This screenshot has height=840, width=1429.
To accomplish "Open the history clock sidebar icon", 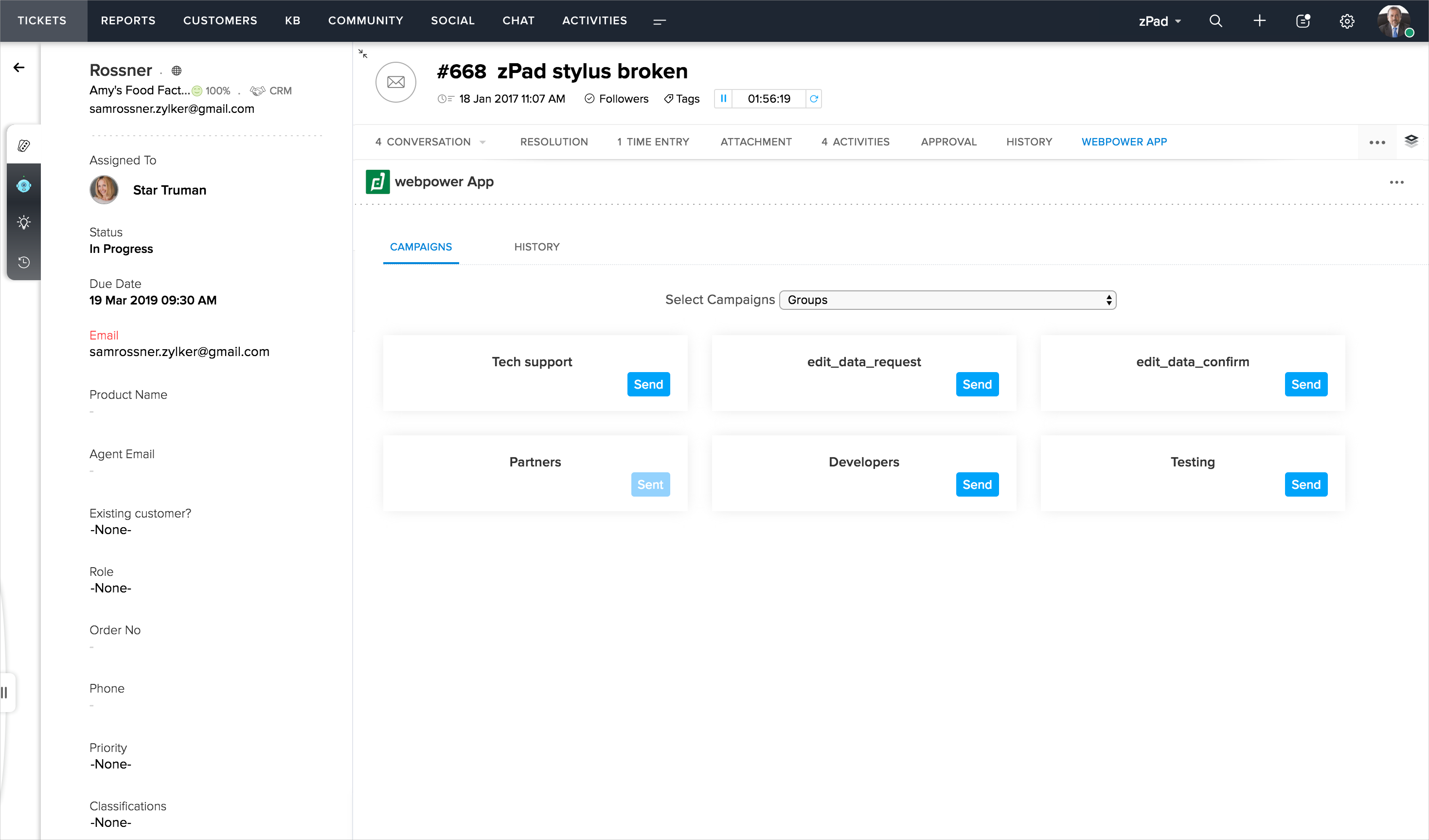I will click(24, 262).
